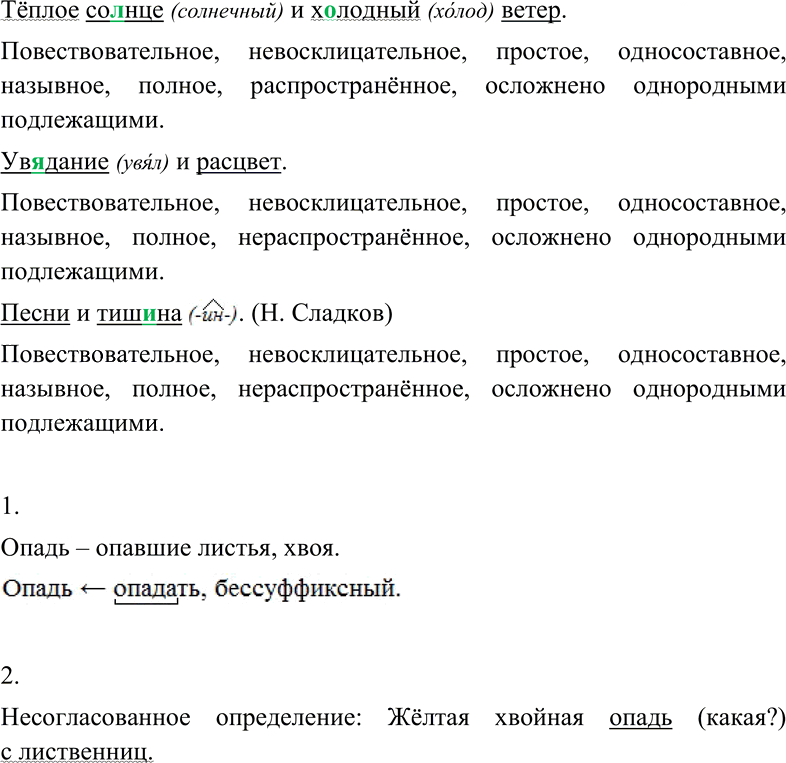
Task: Click the word 'холодный' in first line
Action: coord(366,11)
